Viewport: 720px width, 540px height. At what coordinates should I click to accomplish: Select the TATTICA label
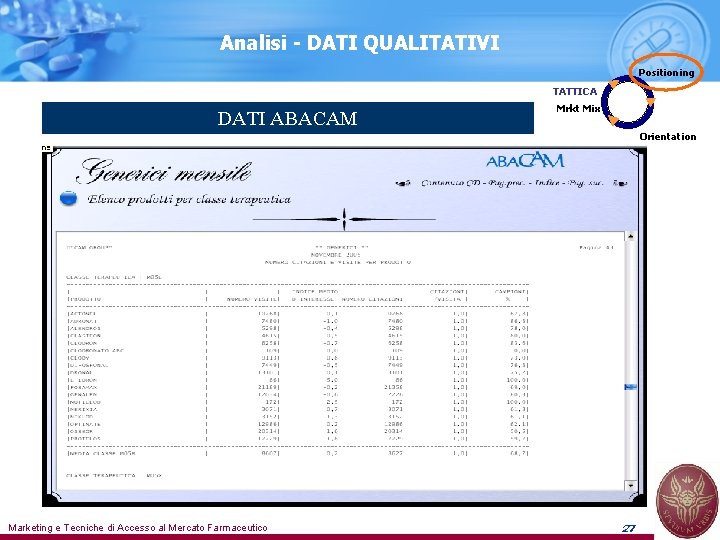(575, 91)
